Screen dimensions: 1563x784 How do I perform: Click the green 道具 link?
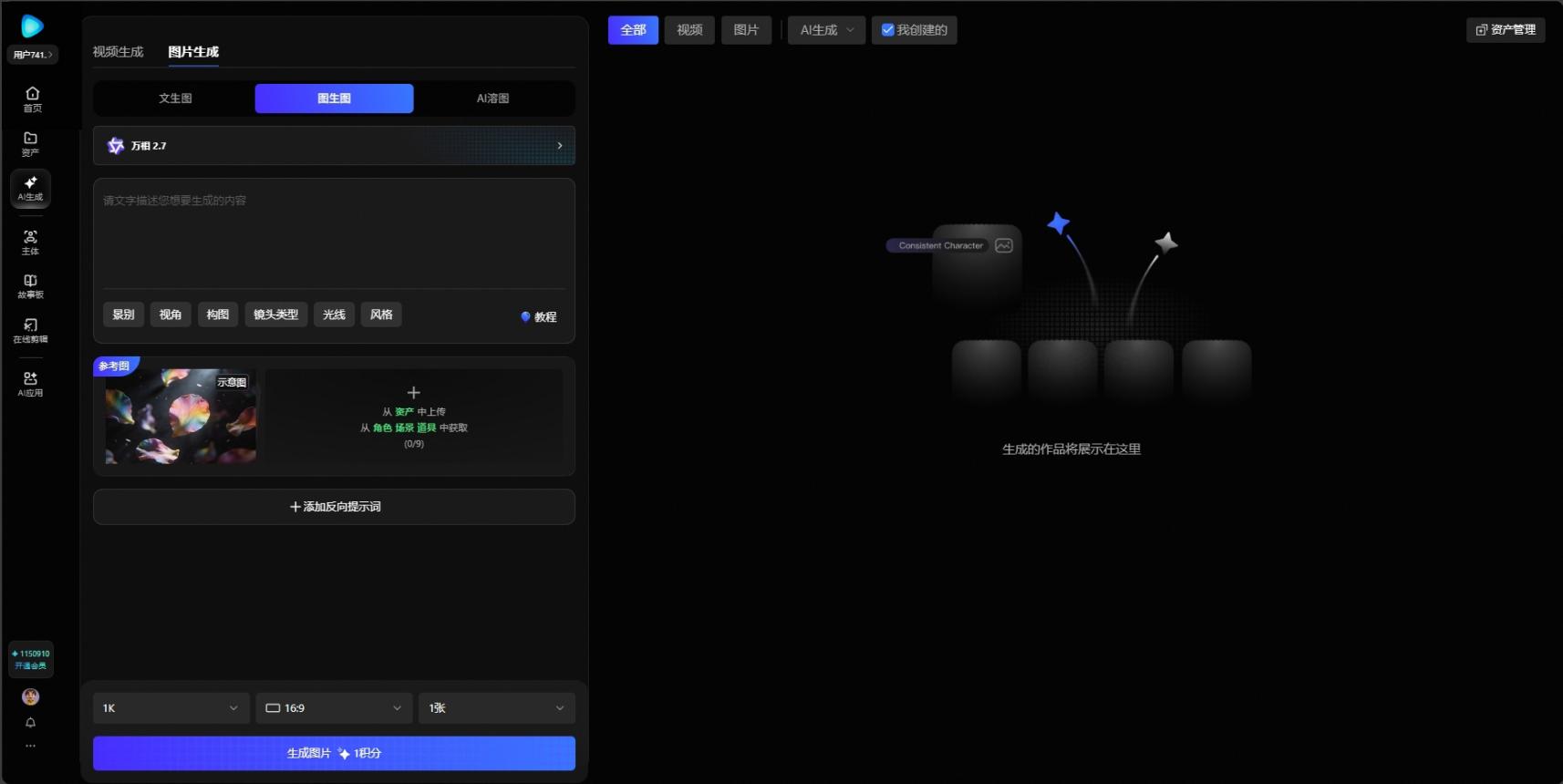426,428
